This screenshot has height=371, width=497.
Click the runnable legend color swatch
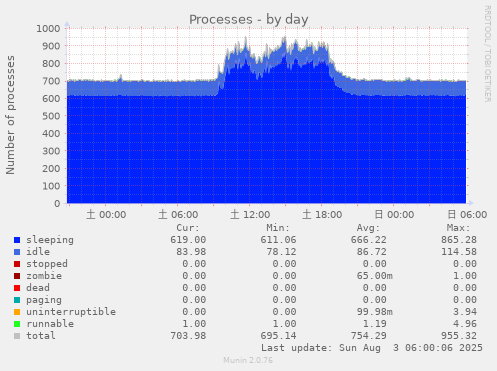pyautogui.click(x=17, y=324)
